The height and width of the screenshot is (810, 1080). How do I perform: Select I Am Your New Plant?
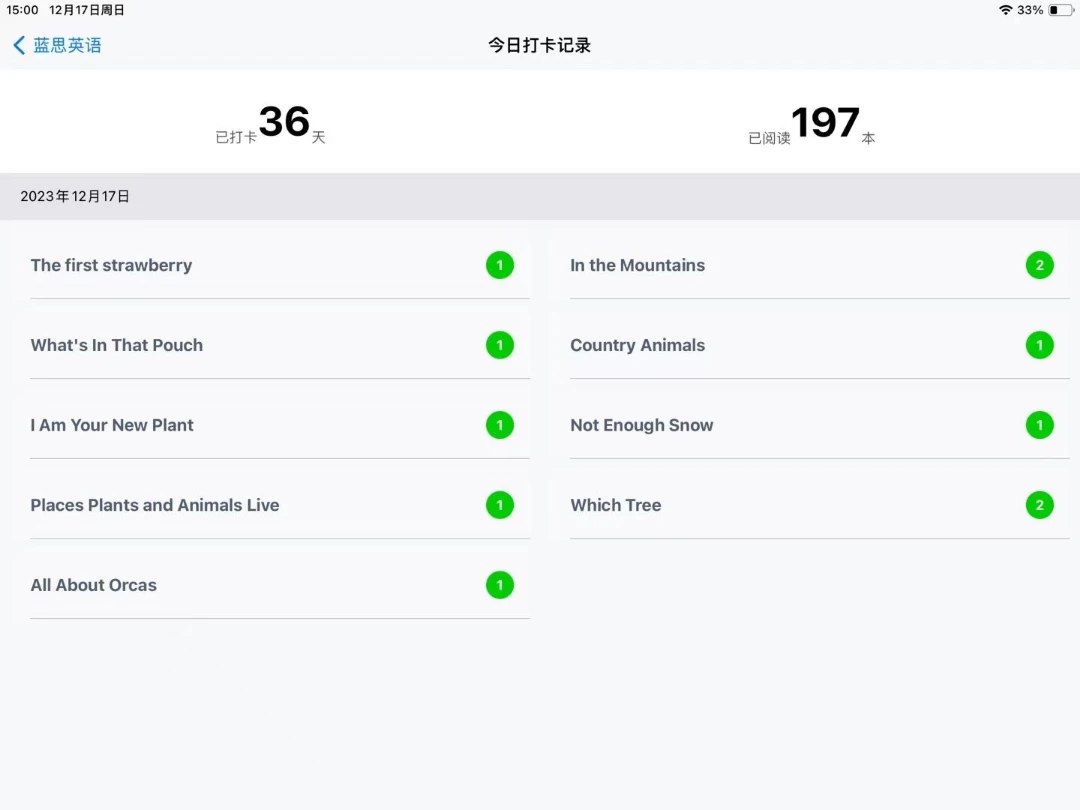112,425
